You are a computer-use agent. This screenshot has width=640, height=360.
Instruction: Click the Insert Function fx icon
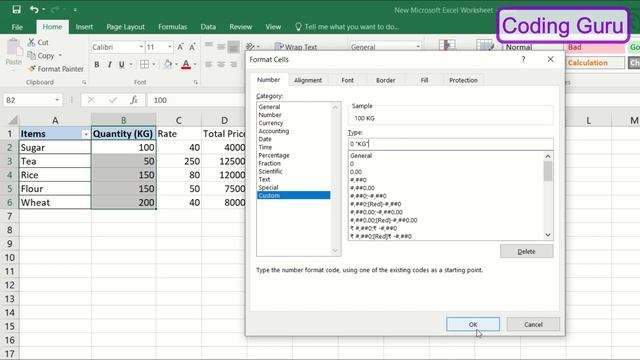click(134, 100)
